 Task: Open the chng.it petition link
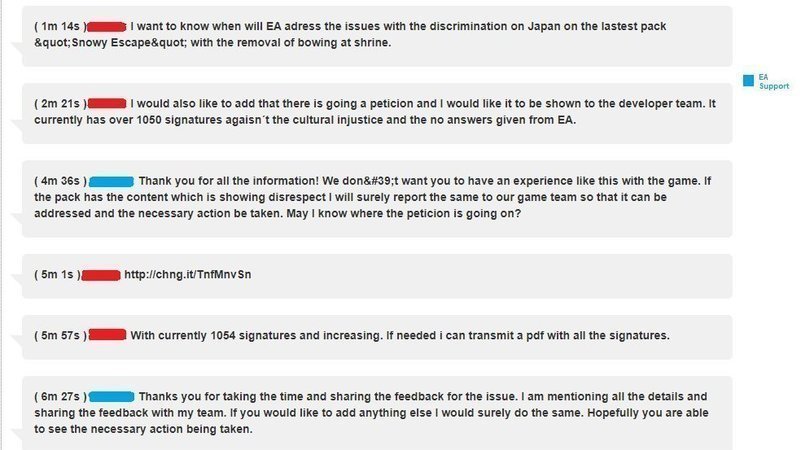(x=188, y=275)
